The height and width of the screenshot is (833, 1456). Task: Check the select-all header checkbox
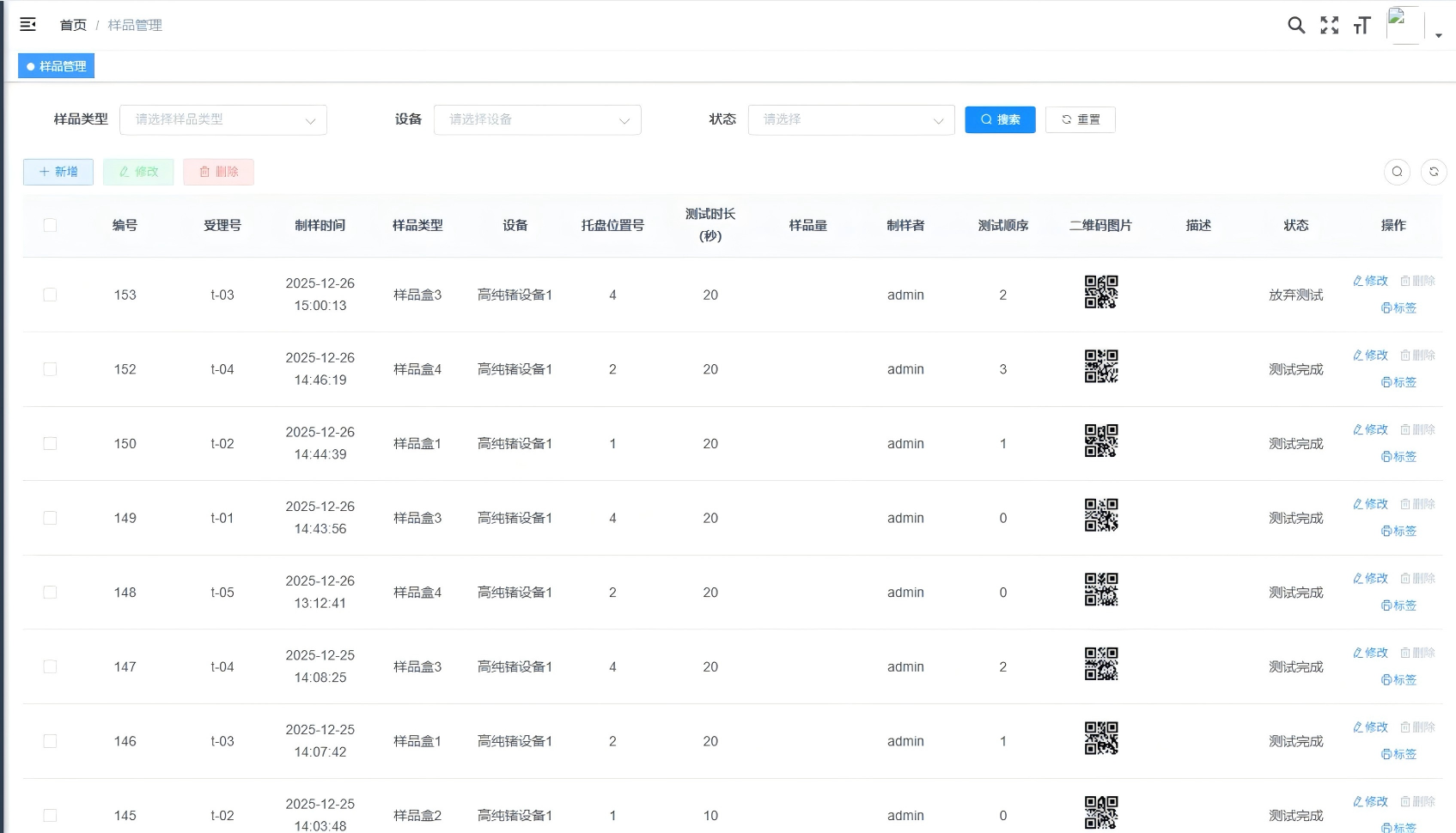pyautogui.click(x=50, y=225)
